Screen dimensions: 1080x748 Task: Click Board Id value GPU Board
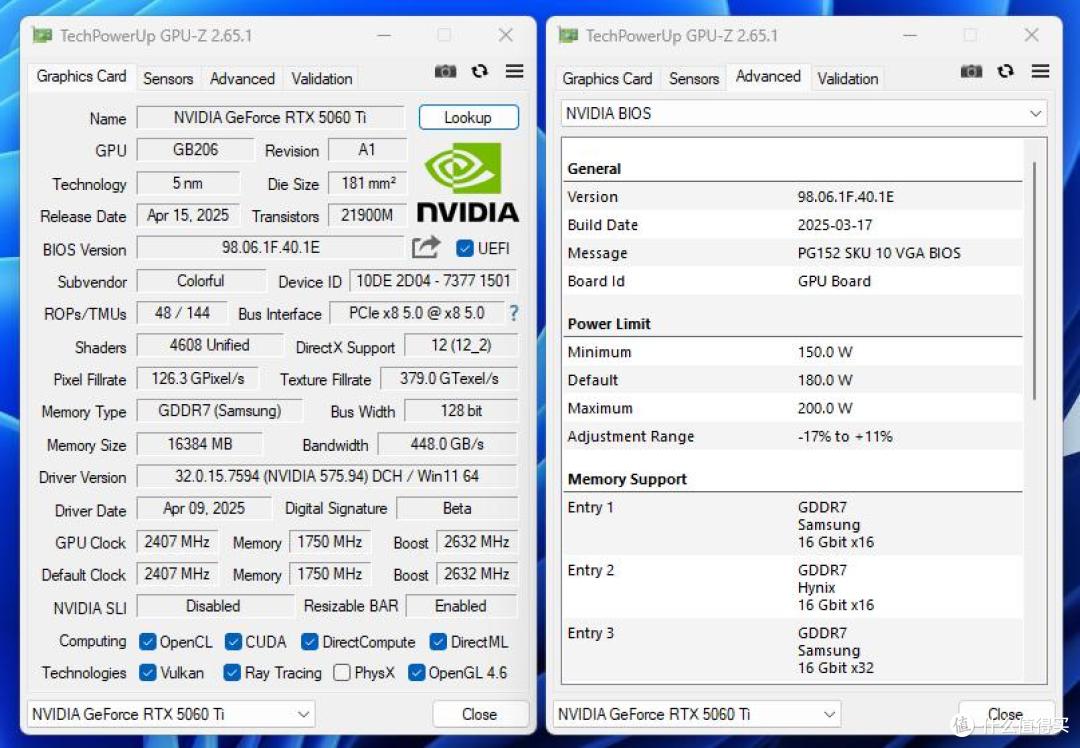pyautogui.click(x=834, y=282)
